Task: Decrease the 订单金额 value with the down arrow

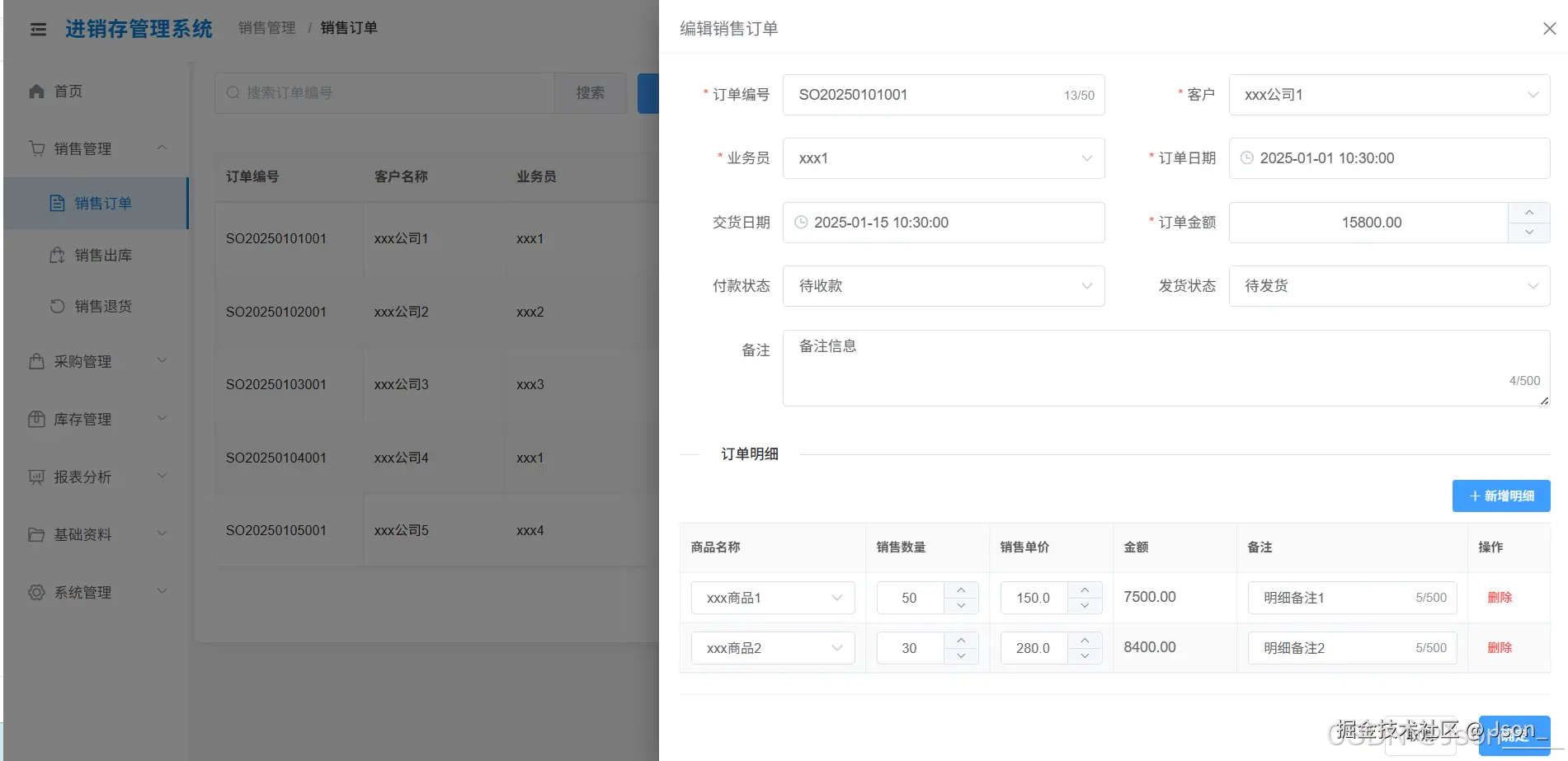Action: [1529, 233]
